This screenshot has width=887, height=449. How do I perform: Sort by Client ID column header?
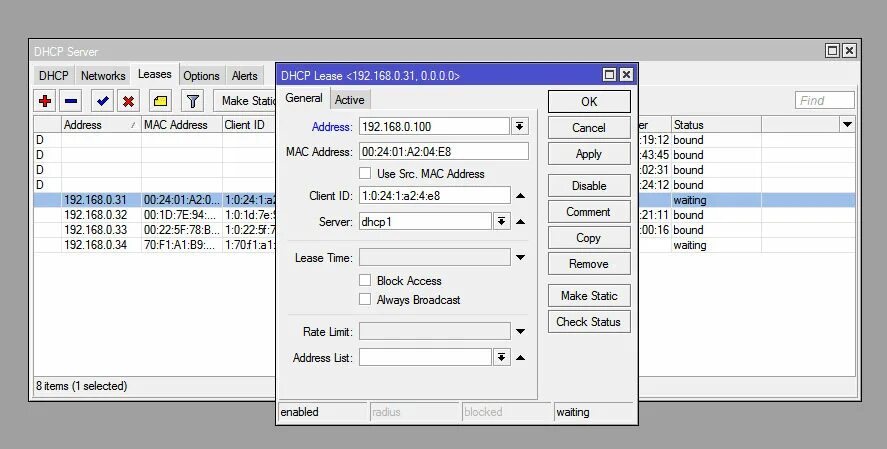tap(249, 124)
